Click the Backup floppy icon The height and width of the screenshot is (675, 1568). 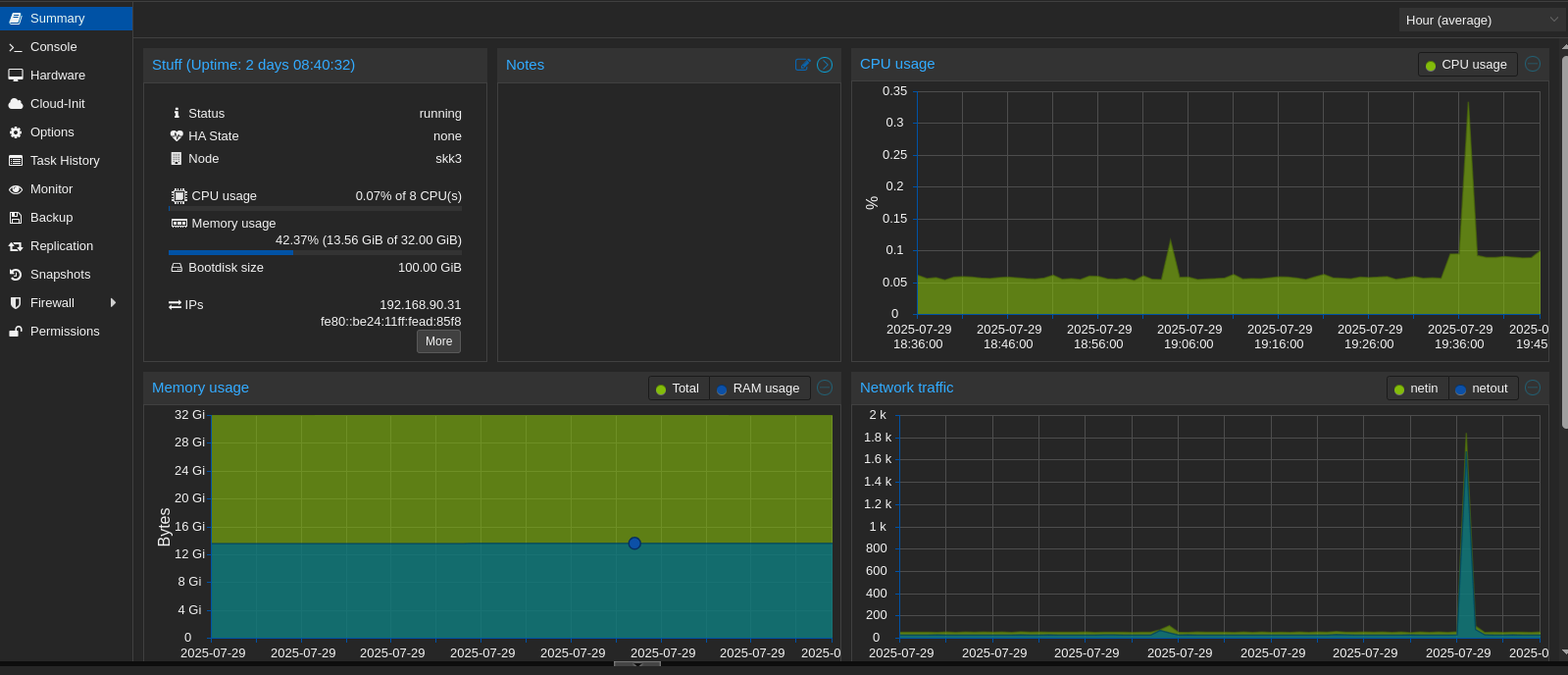[16, 218]
